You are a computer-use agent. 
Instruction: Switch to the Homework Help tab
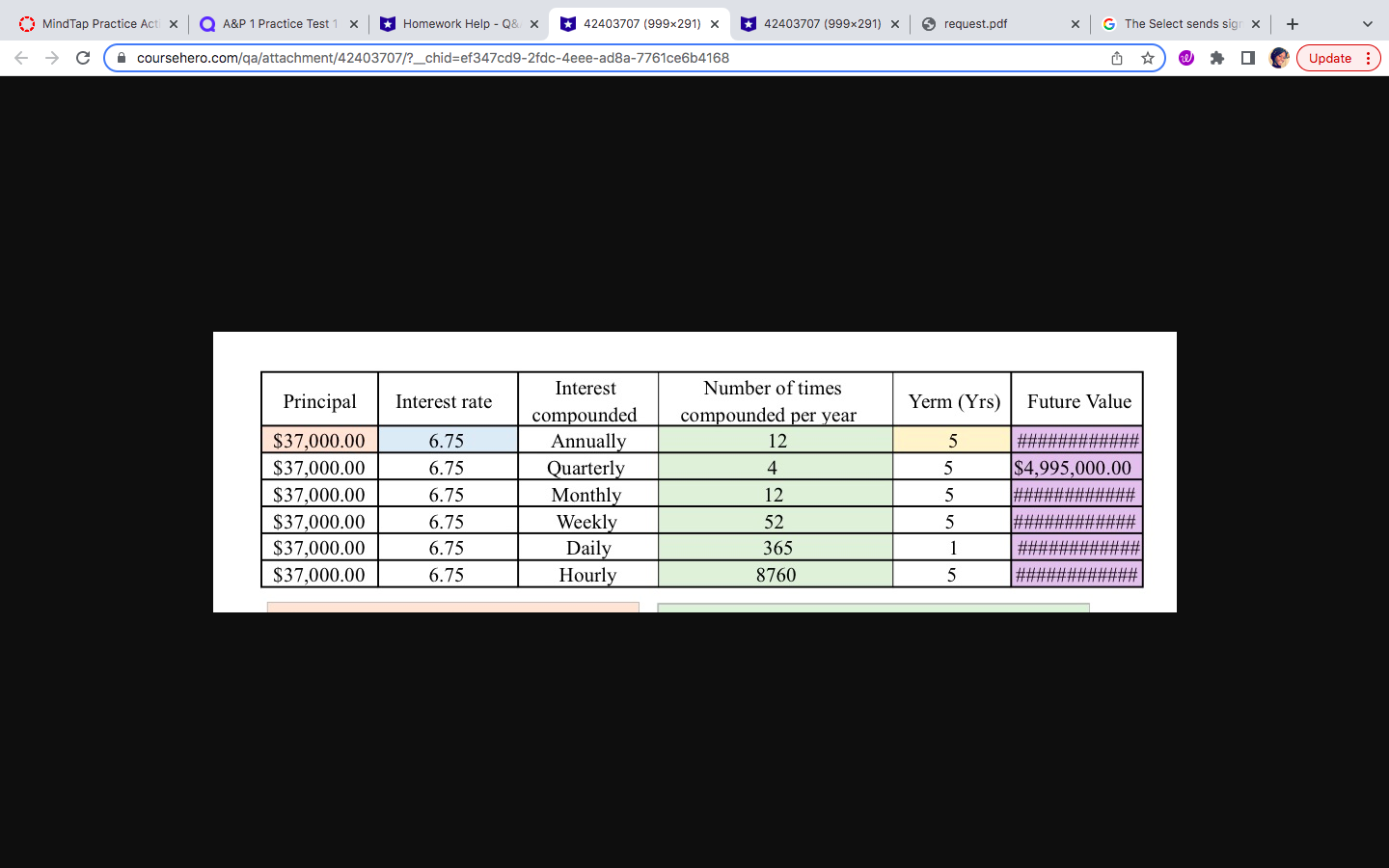459,24
